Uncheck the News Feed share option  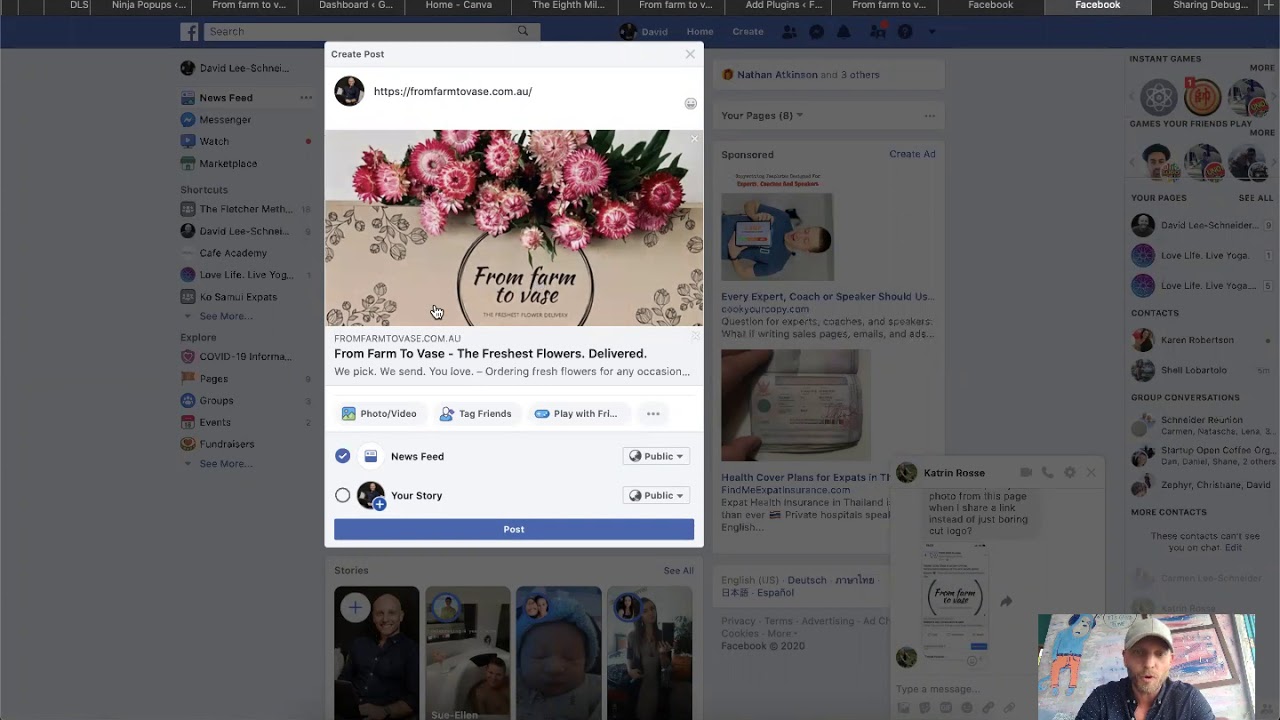pyautogui.click(x=343, y=456)
